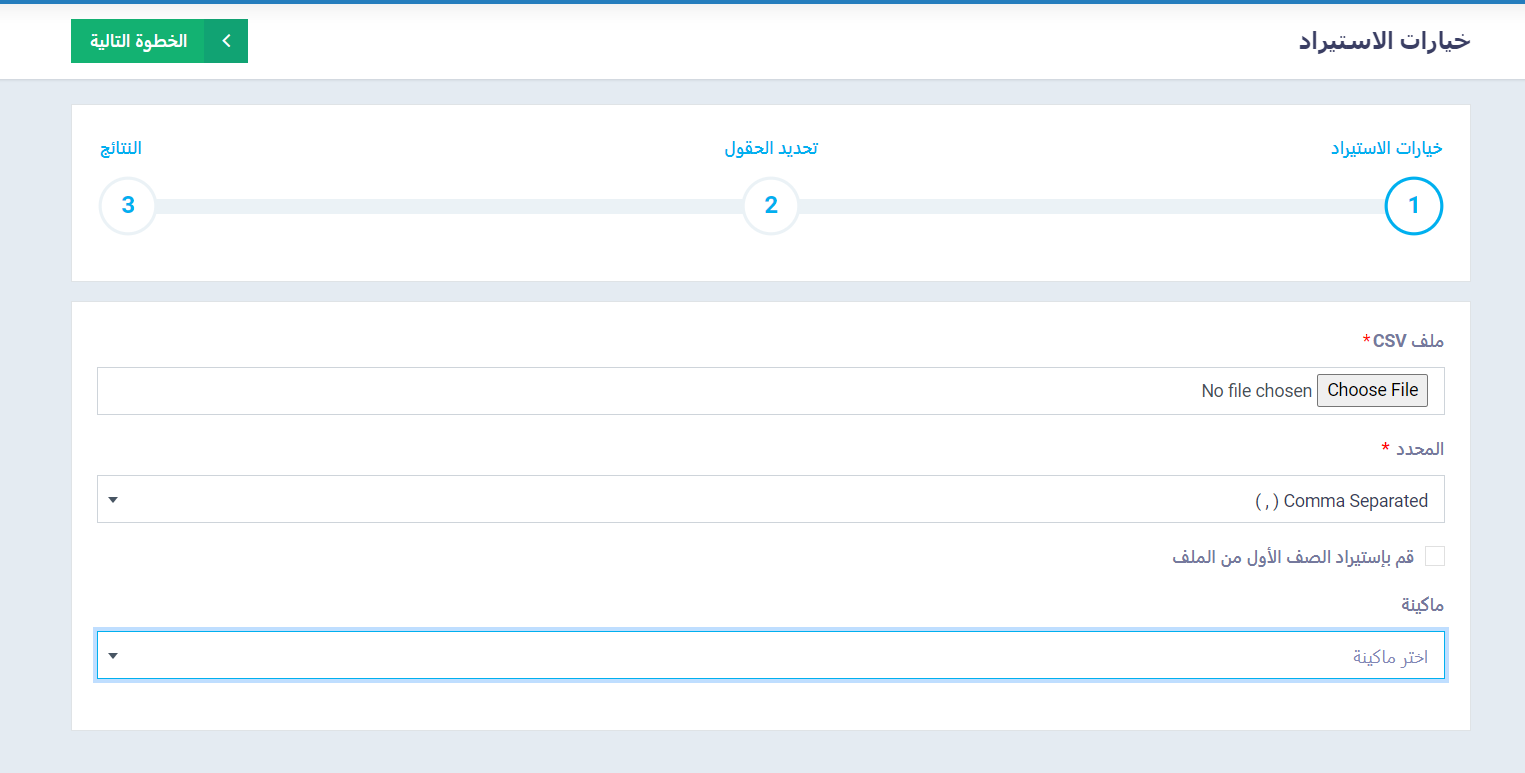
Task: Open the Comma Separated delimiter dropdown
Action: pos(771,499)
